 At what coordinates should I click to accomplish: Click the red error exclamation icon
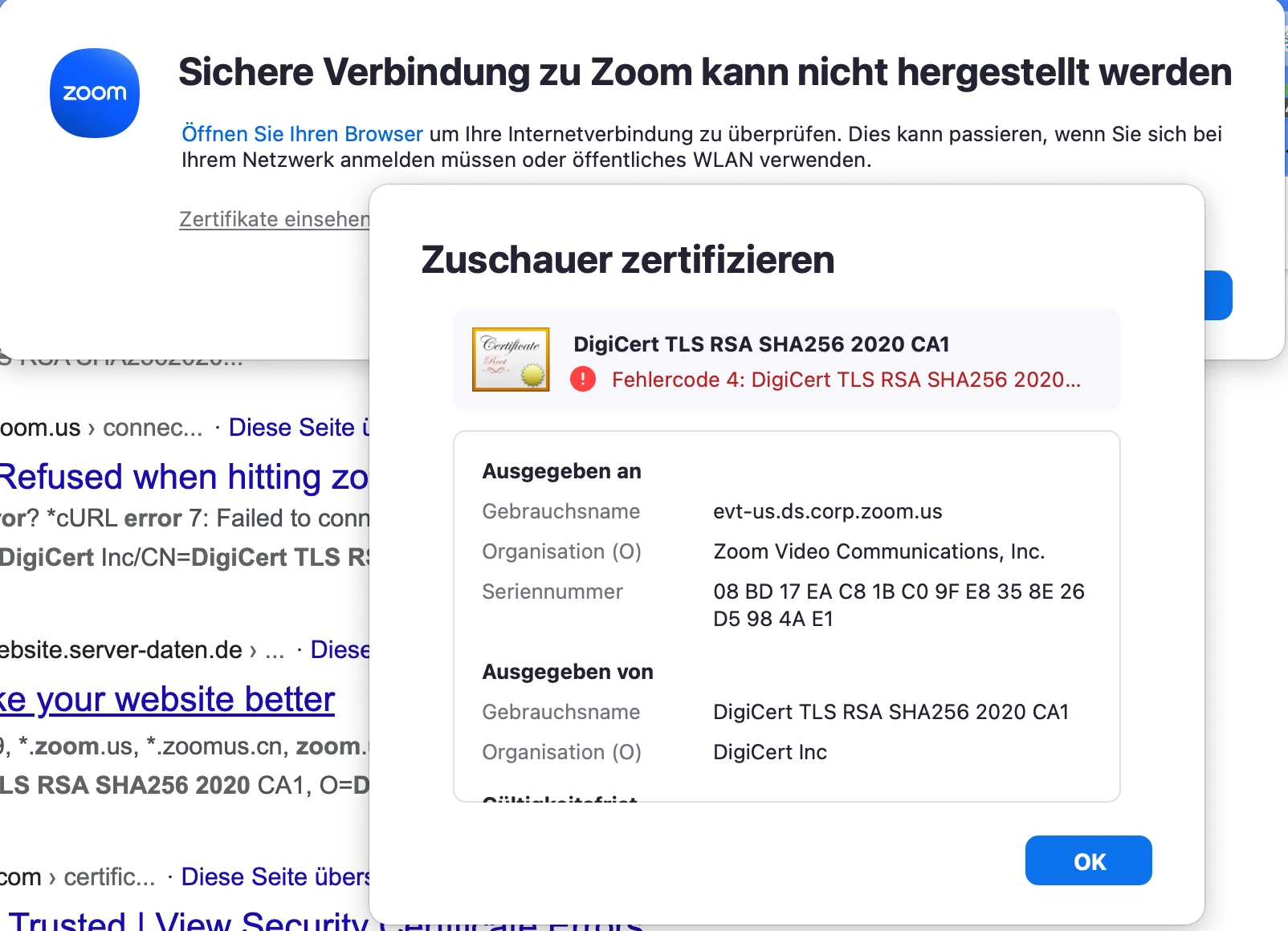pos(583,379)
